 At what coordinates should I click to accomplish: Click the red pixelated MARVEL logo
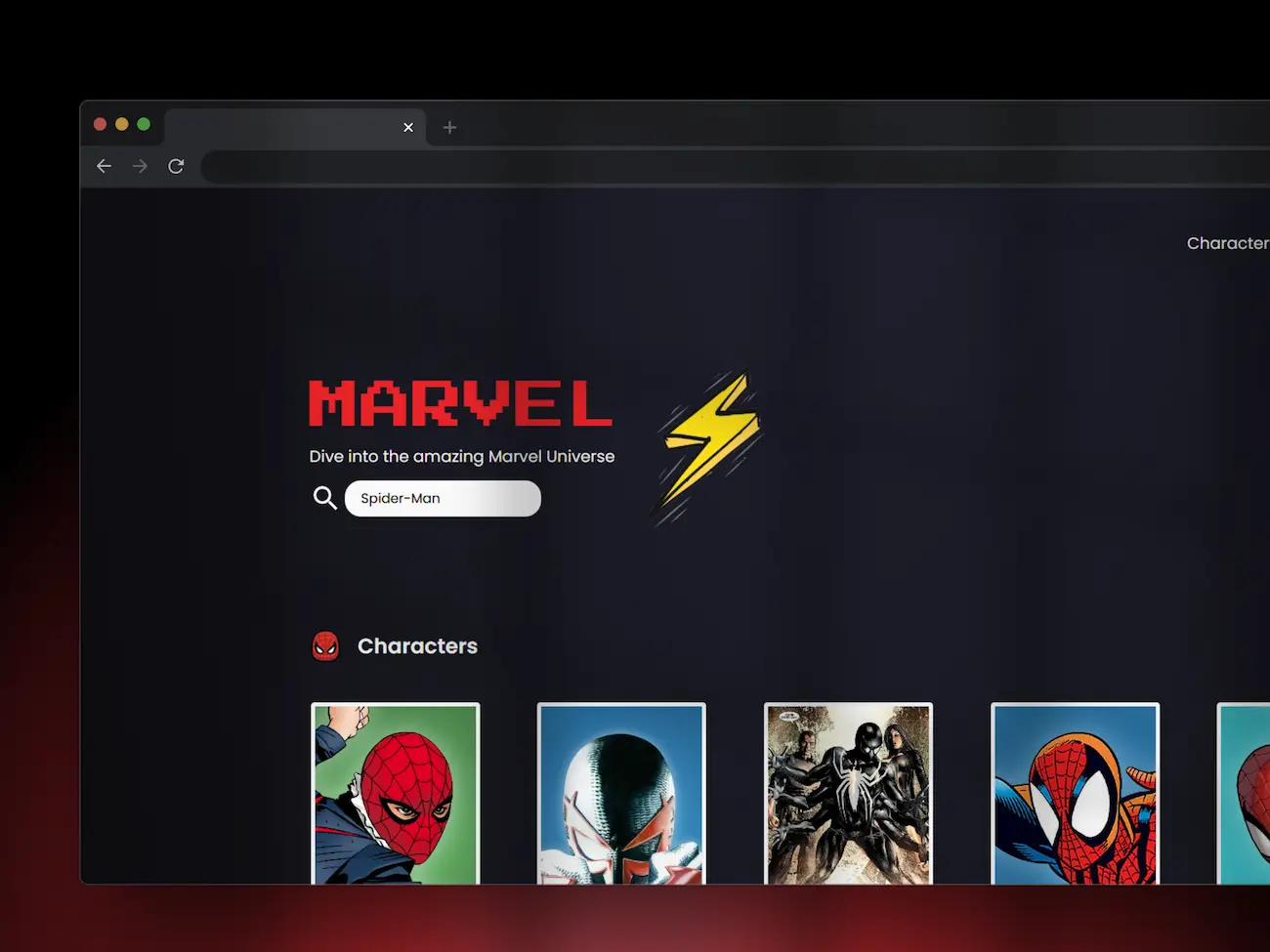460,404
